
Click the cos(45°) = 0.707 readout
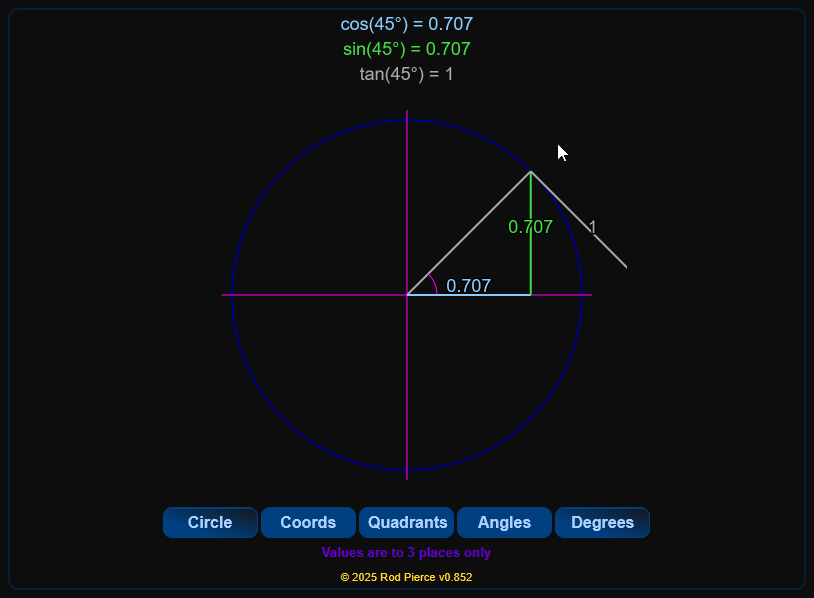point(406,24)
